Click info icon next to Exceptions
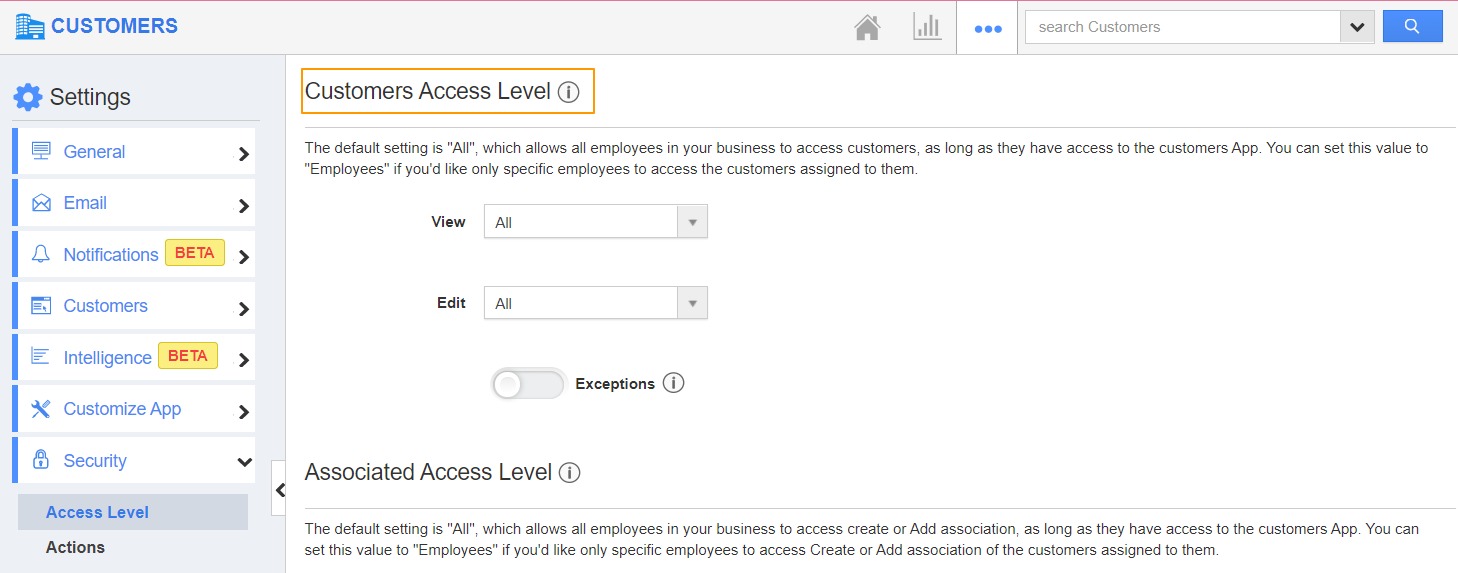1458x573 pixels. pyautogui.click(x=674, y=383)
